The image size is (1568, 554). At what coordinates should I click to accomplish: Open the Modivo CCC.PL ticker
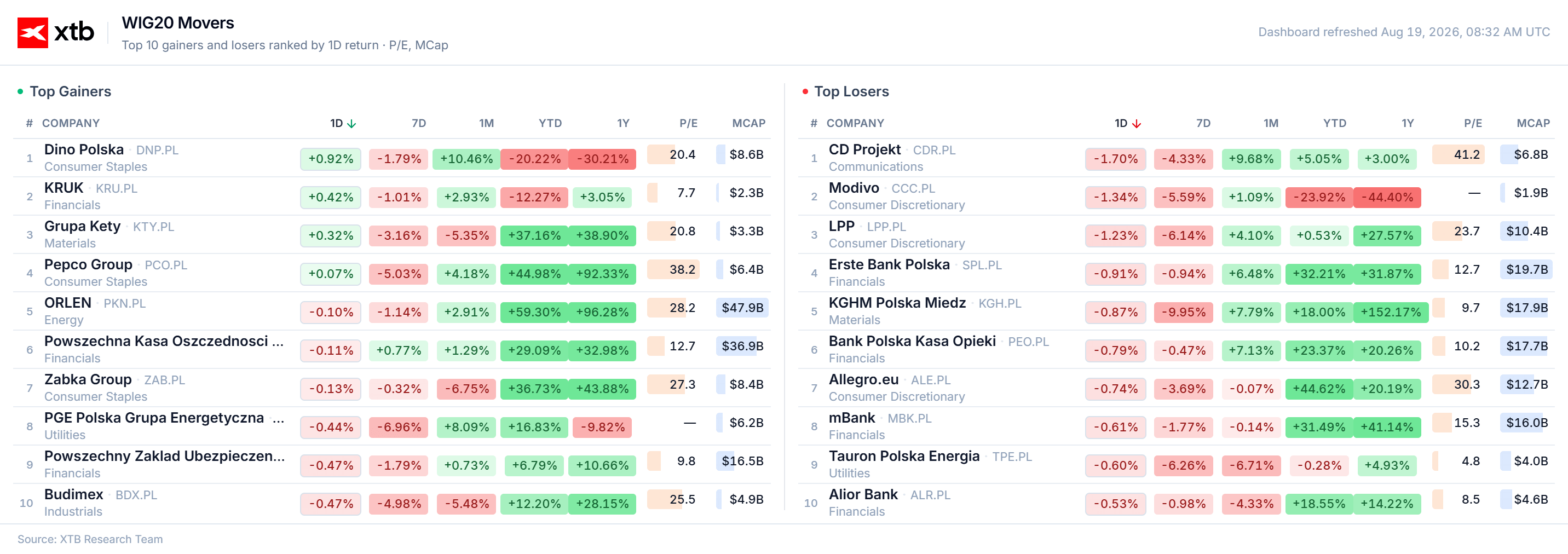click(x=913, y=189)
